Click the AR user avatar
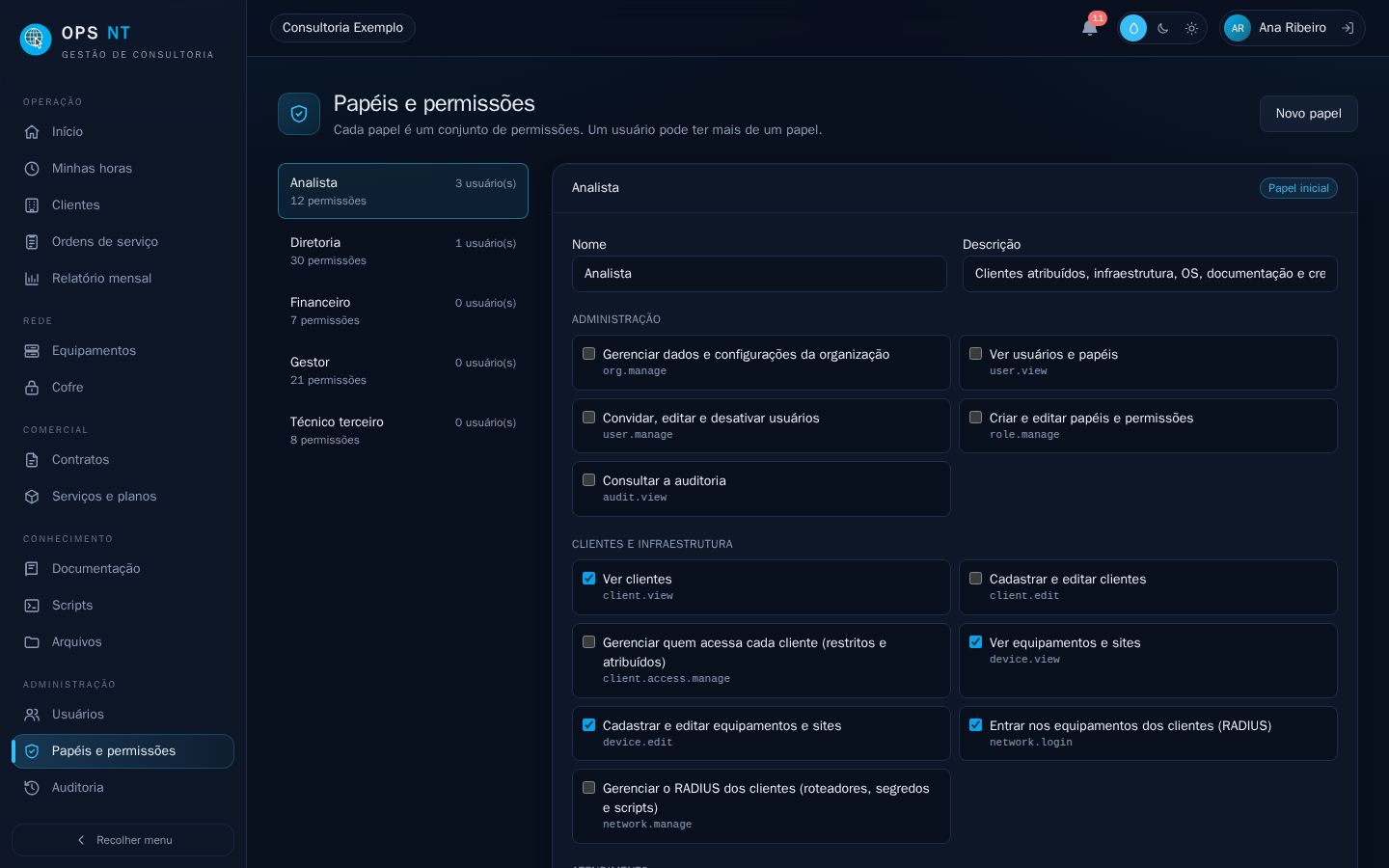Viewport: 1389px width, 868px height. point(1238,28)
